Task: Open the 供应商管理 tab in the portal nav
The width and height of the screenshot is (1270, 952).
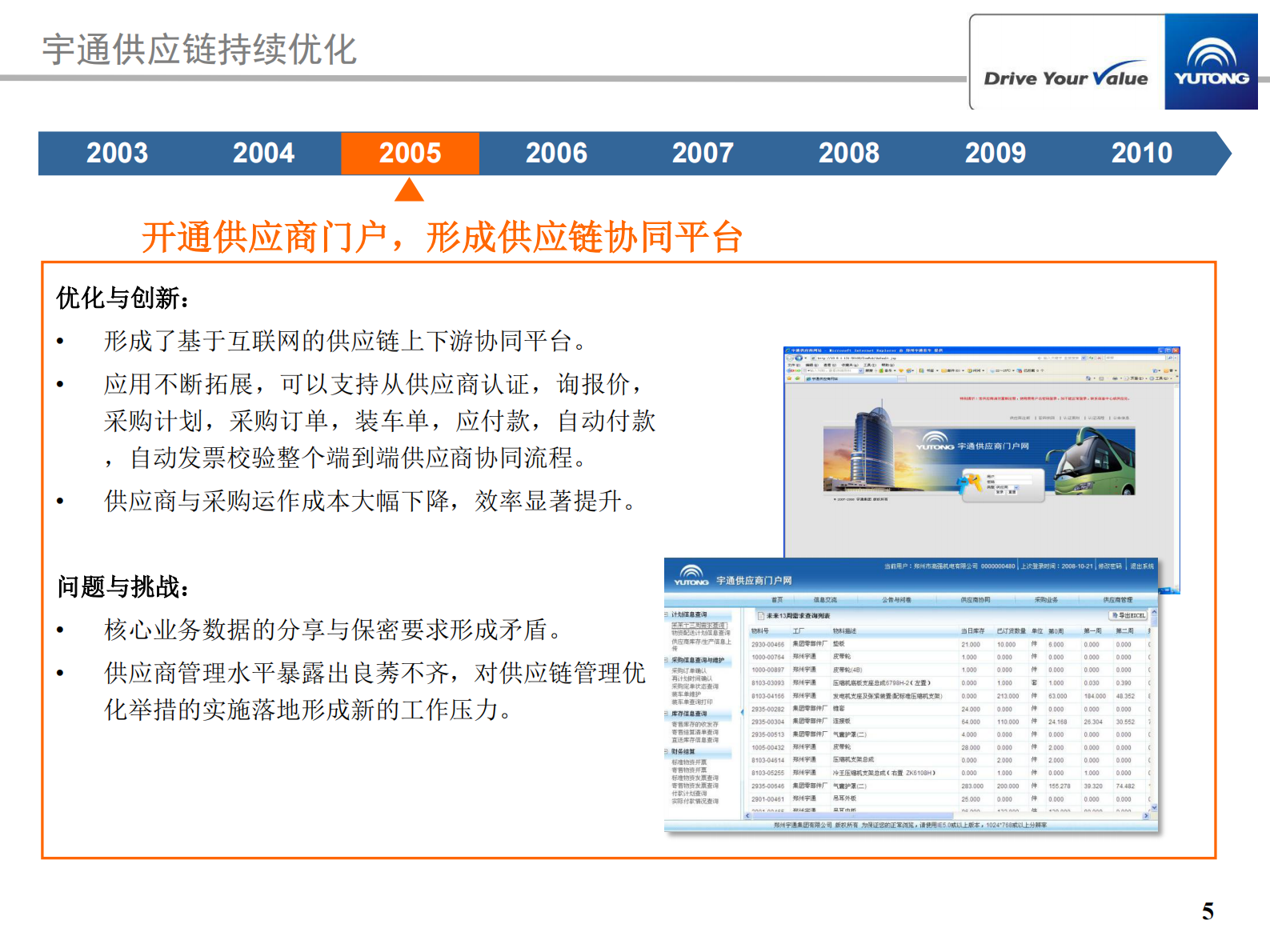Action: click(x=1117, y=599)
